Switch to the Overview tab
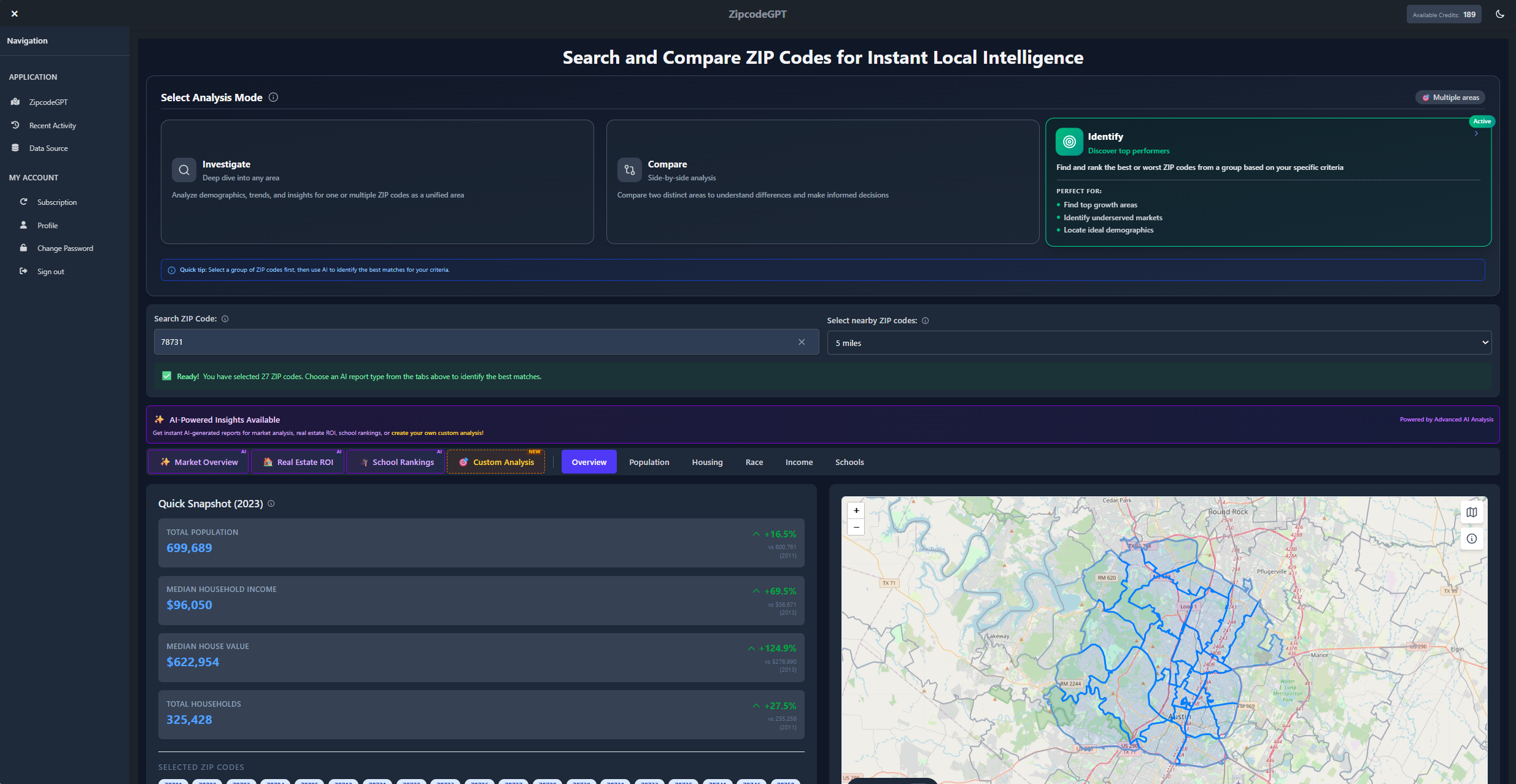This screenshot has height=784, width=1516. [589, 462]
